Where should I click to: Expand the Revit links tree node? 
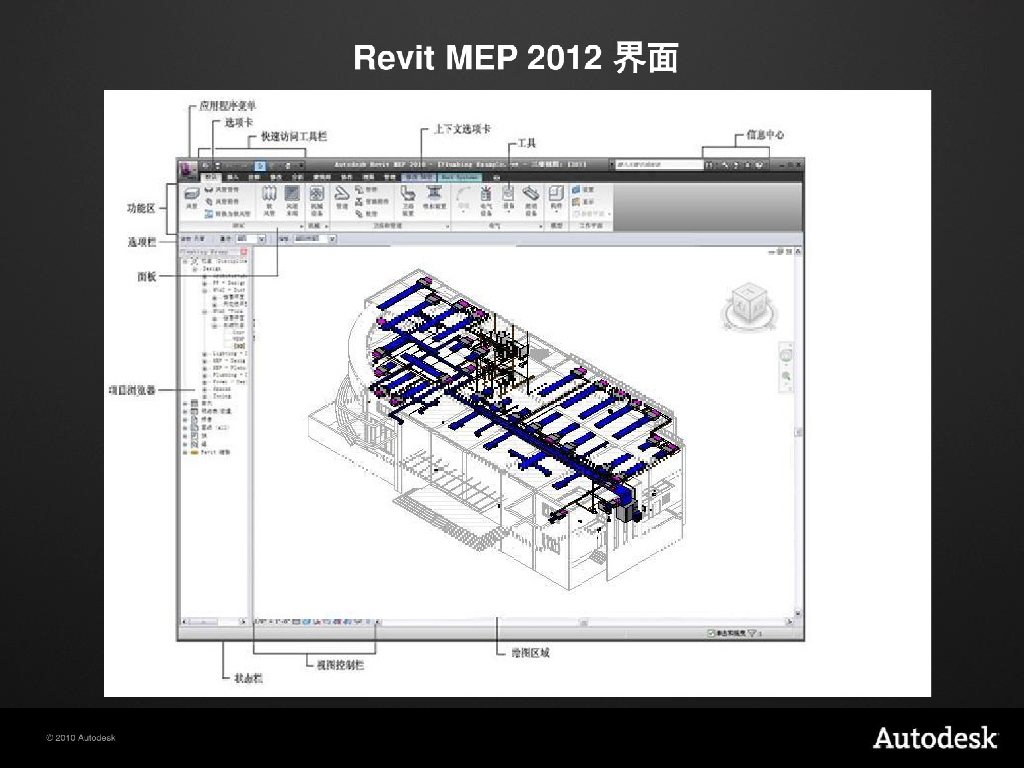coord(183,452)
